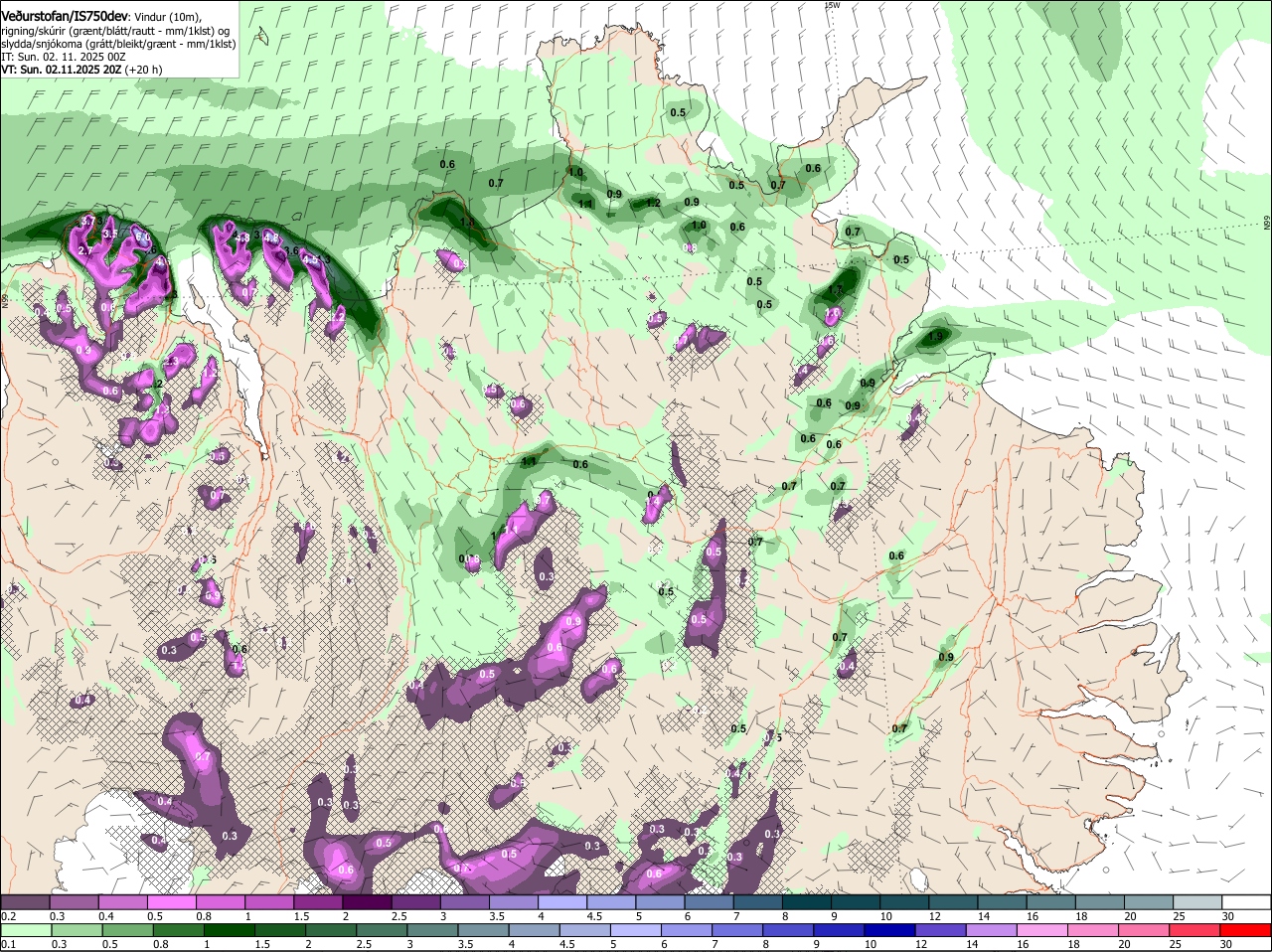Click the 0.2 label on the snow scale

pyautogui.click(x=9, y=916)
